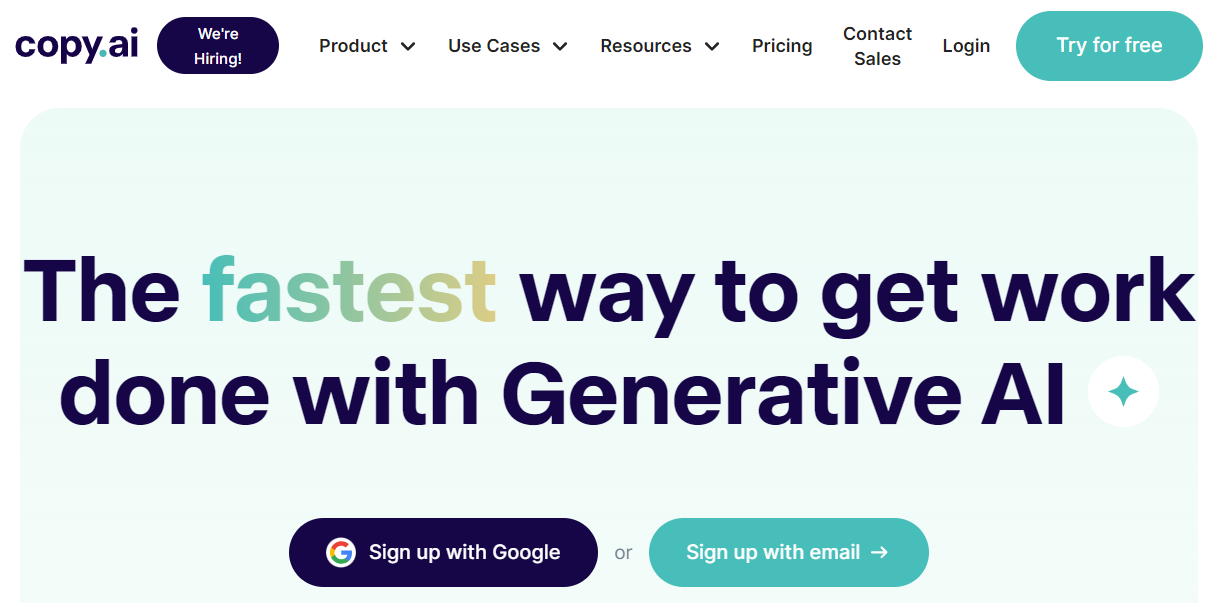Click the Login link
This screenshot has width=1217, height=603.
966,46
